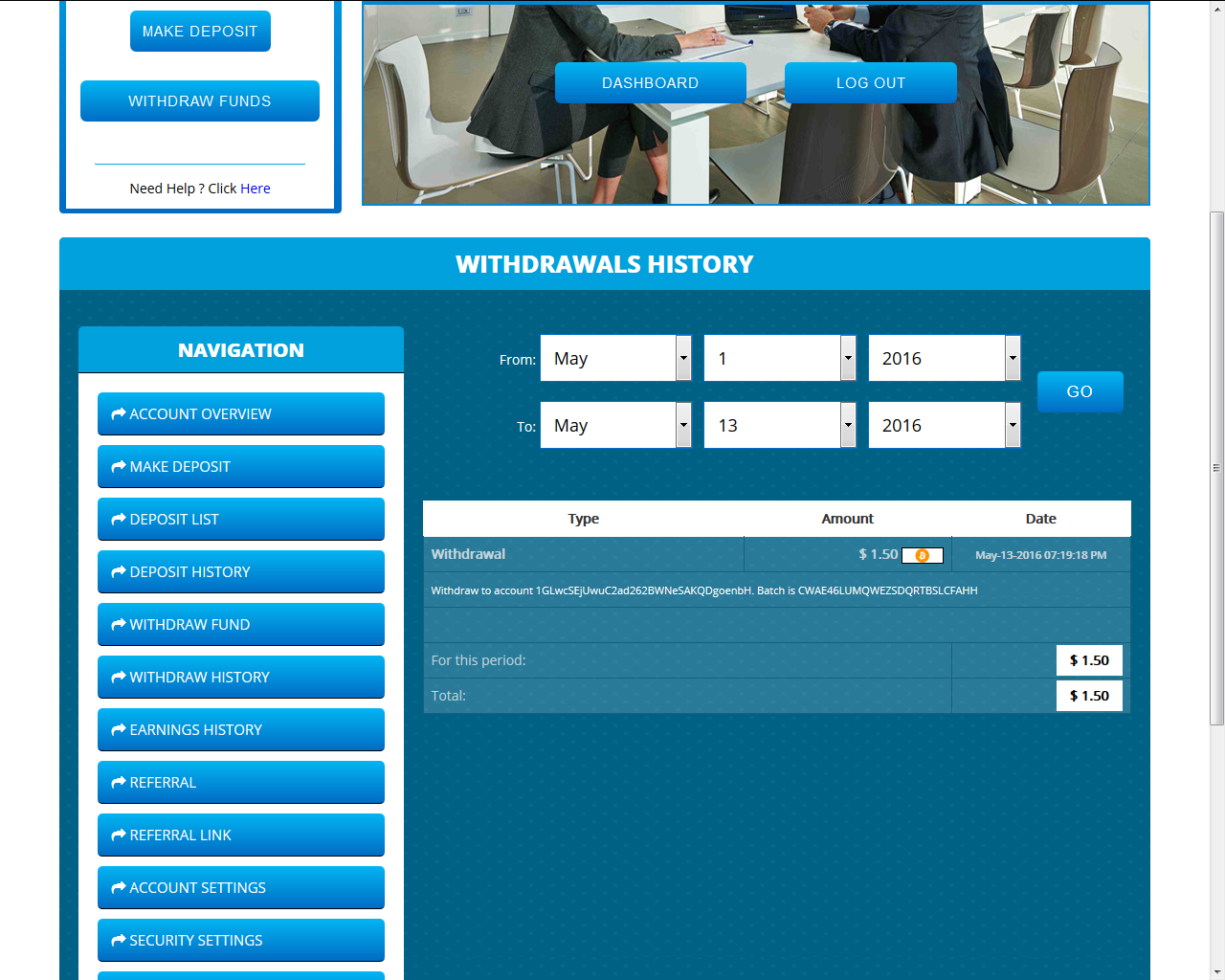The height and width of the screenshot is (980, 1225).
Task: Open the To year dropdown showing 2016
Action: [x=945, y=425]
